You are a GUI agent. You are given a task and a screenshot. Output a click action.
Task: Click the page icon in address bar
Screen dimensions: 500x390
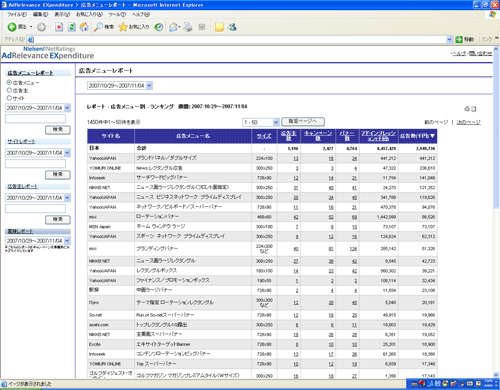click(x=31, y=39)
